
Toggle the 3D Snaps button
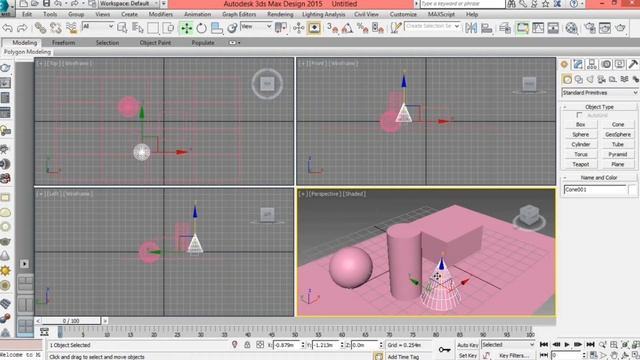332,28
